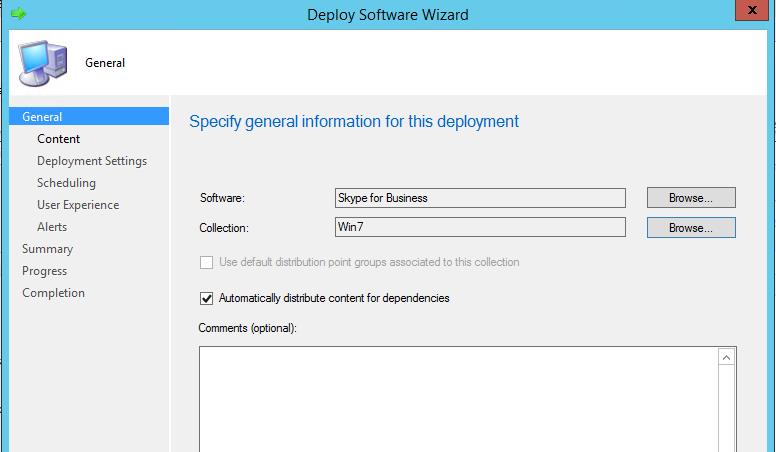
Task: Click the Collection field showing Win7
Action: [480, 228]
